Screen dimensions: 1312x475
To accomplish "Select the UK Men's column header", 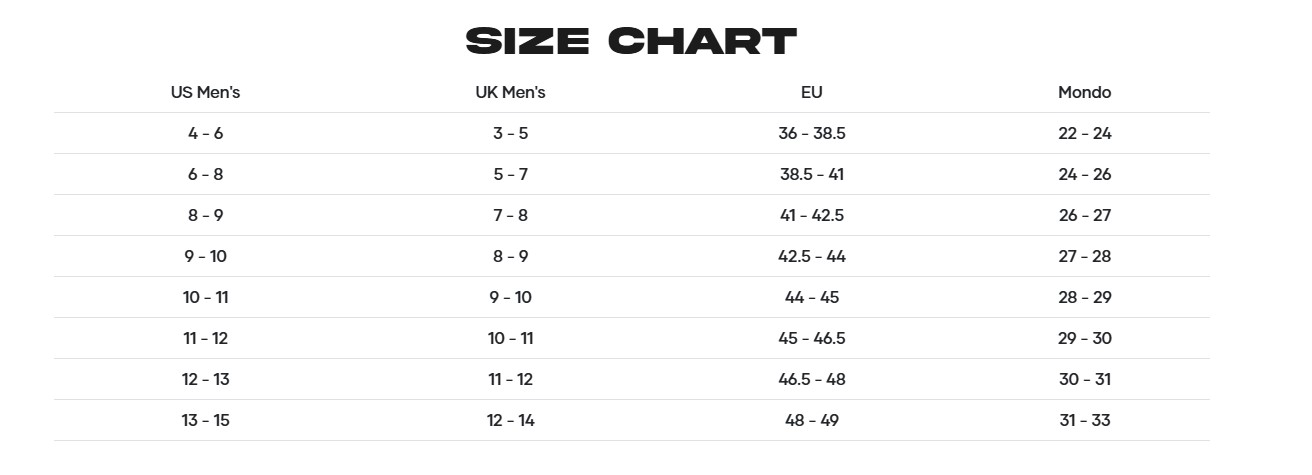I will tap(510, 92).
